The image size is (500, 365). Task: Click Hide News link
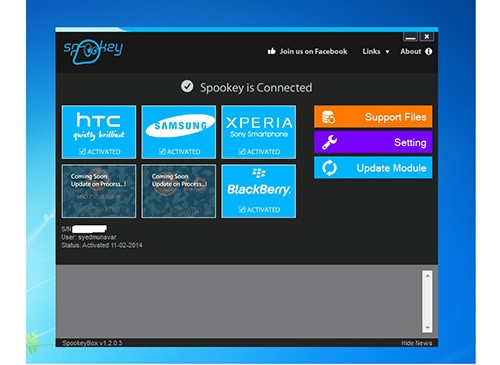point(416,343)
